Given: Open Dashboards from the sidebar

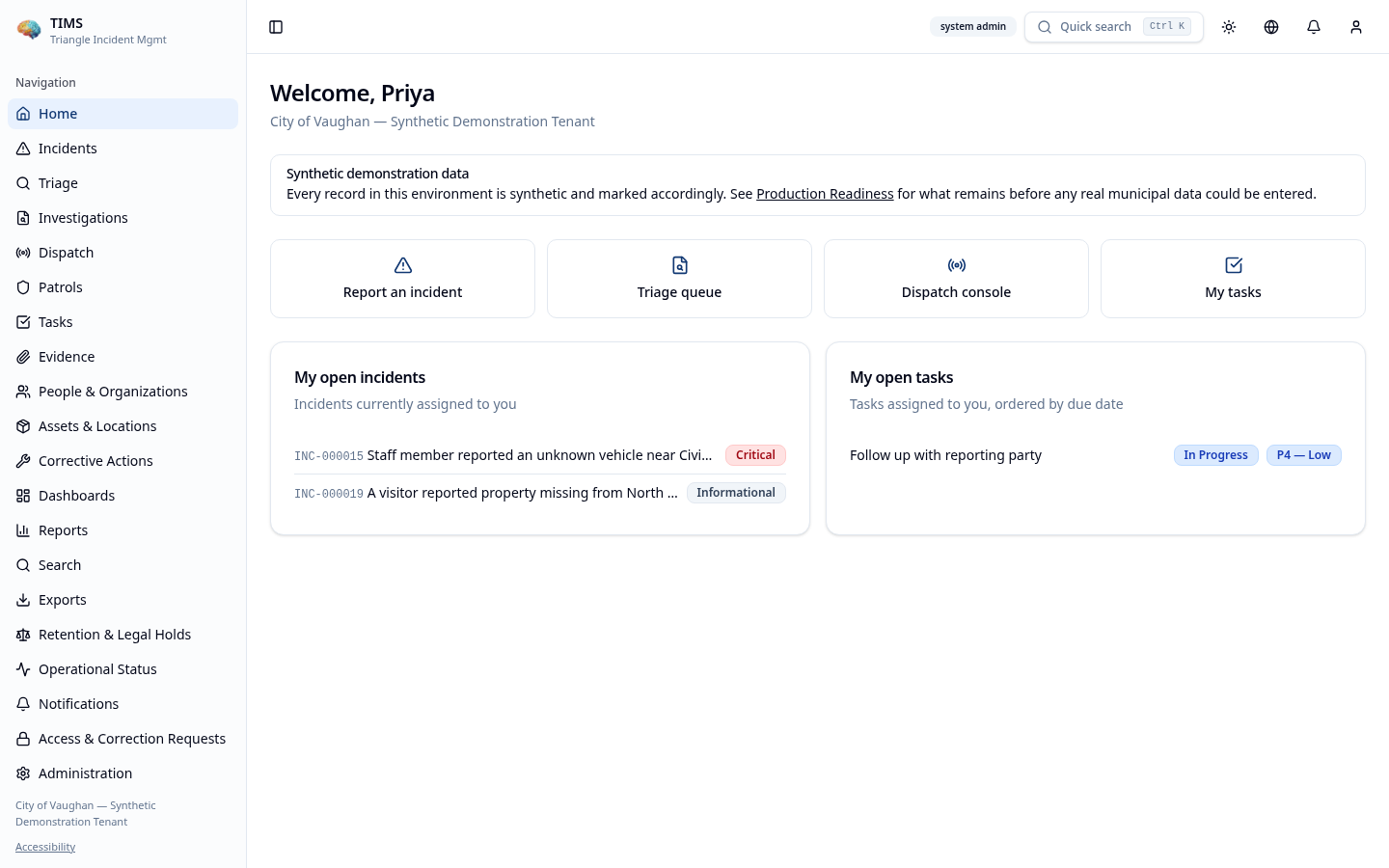Looking at the screenshot, I should [123, 496].
